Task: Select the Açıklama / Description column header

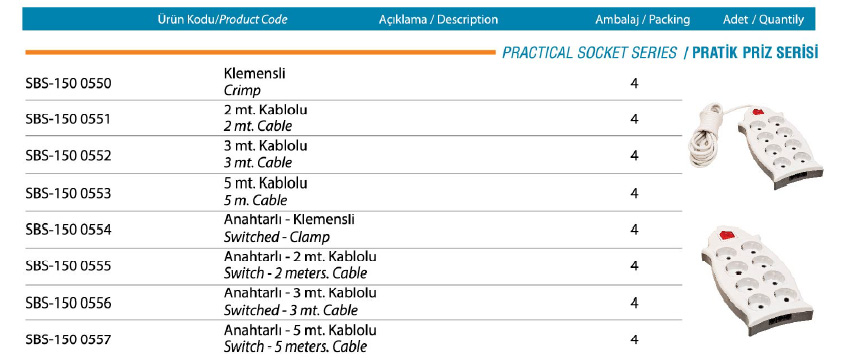Action: [x=438, y=20]
